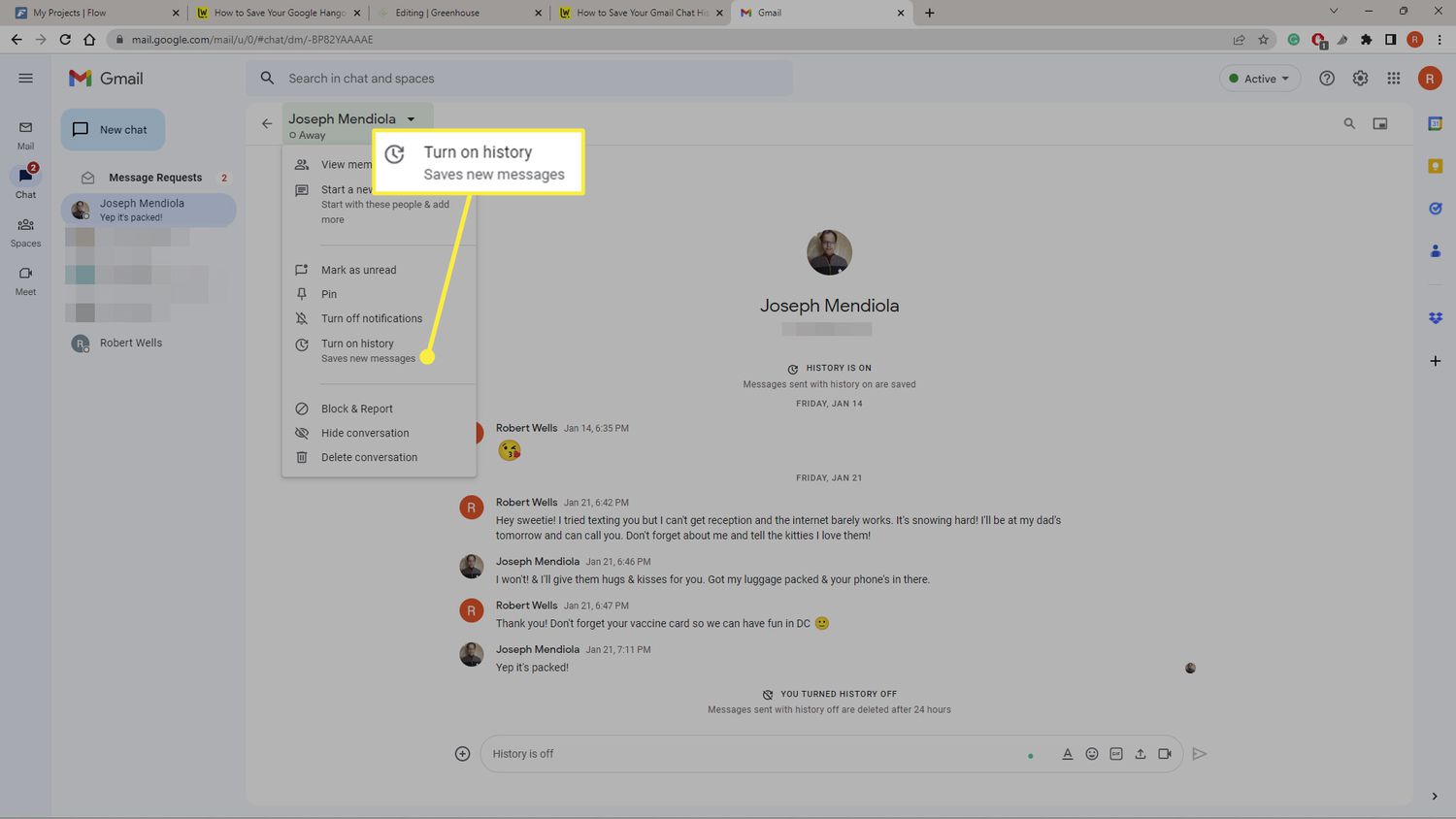Open Chat in the left rail

25,181
